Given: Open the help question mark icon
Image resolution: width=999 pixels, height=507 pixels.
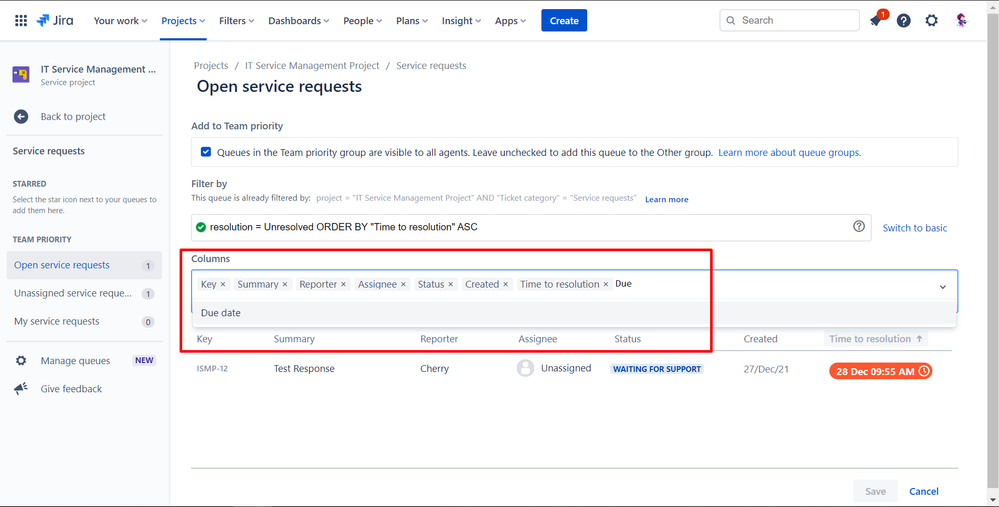Looking at the screenshot, I should pos(903,20).
